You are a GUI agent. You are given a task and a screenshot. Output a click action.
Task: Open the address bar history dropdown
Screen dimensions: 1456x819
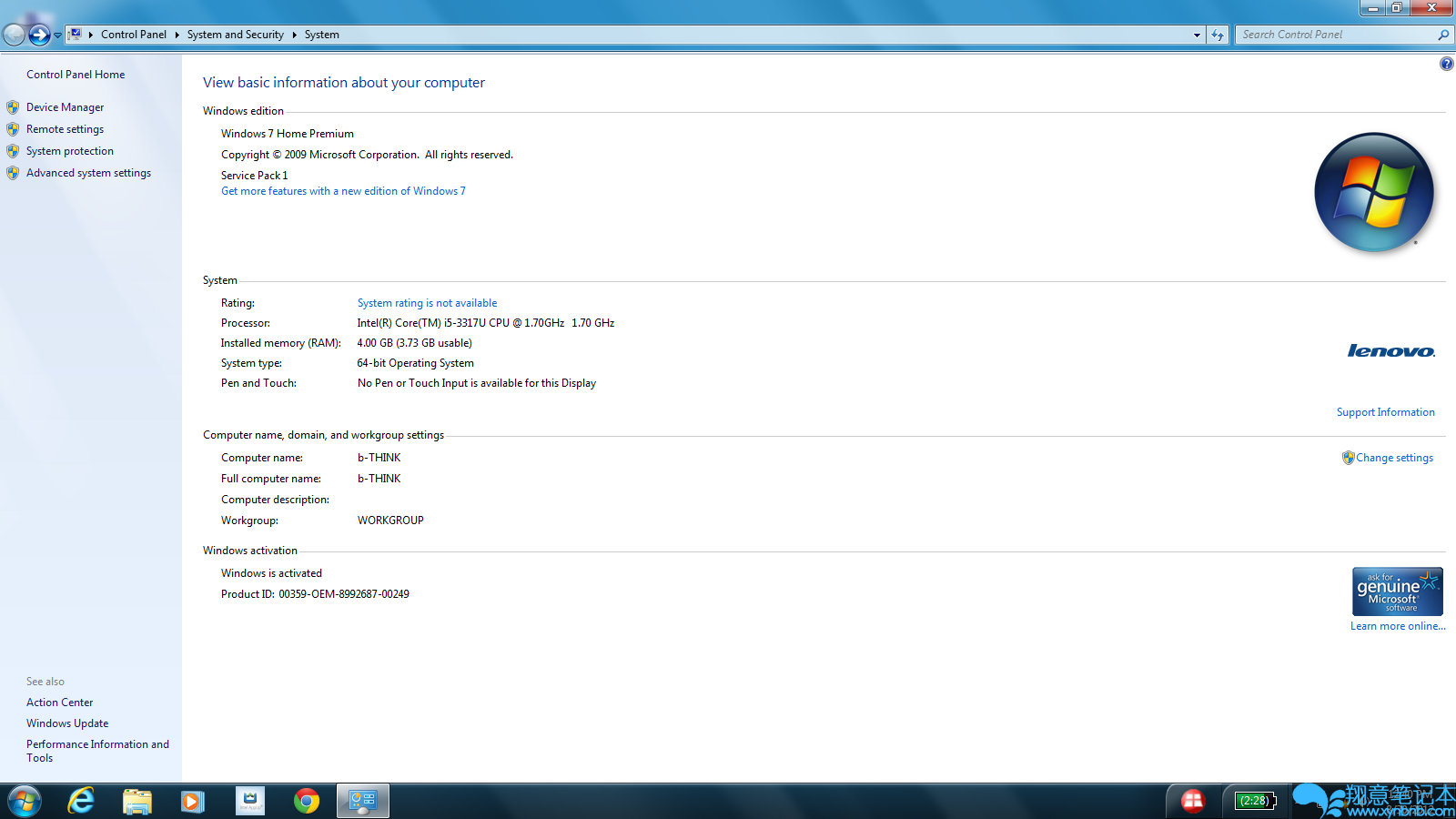1197,35
